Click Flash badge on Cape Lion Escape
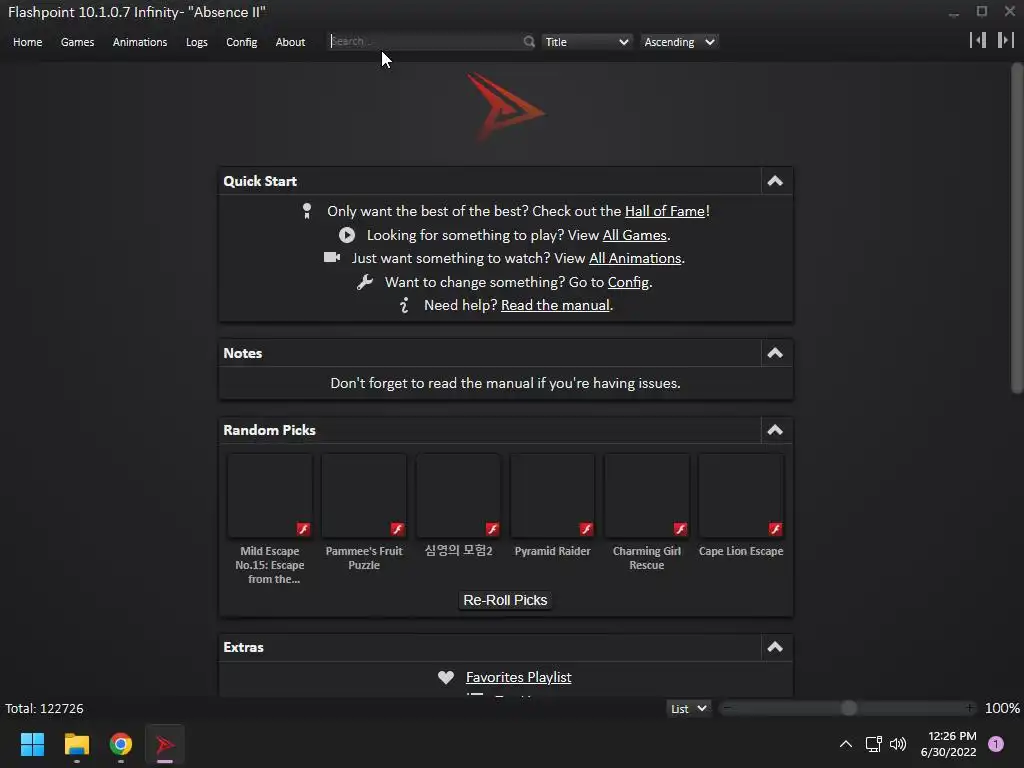Screen dimensions: 1024x768 coord(775,528)
